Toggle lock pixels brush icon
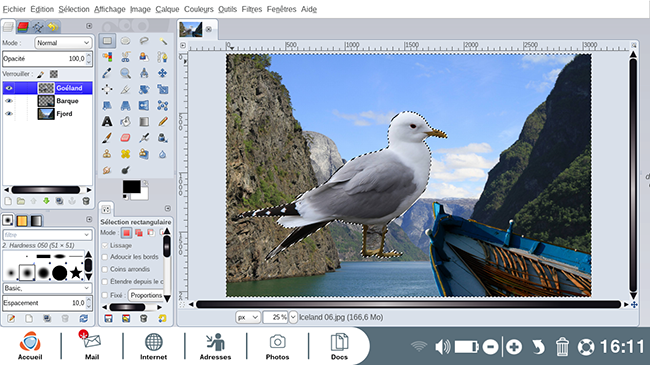The height and width of the screenshot is (365, 650). [x=41, y=74]
